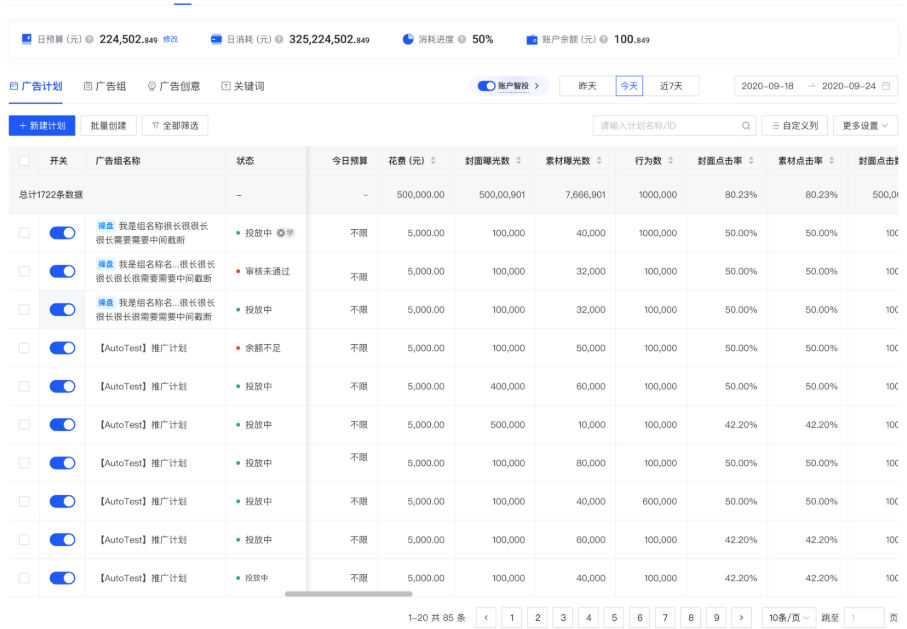Click 修改 link beside daily budget
This screenshot has height=629, width=907.
point(170,39)
